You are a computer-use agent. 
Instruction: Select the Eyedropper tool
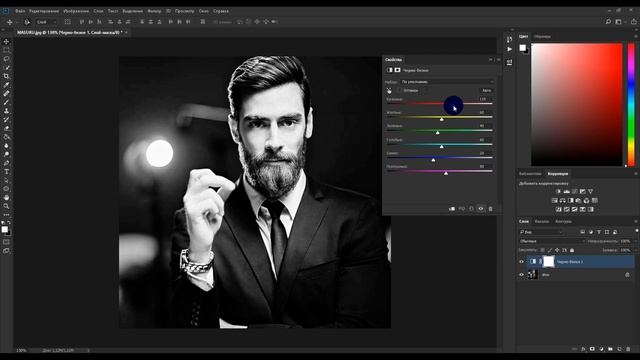tap(6, 85)
